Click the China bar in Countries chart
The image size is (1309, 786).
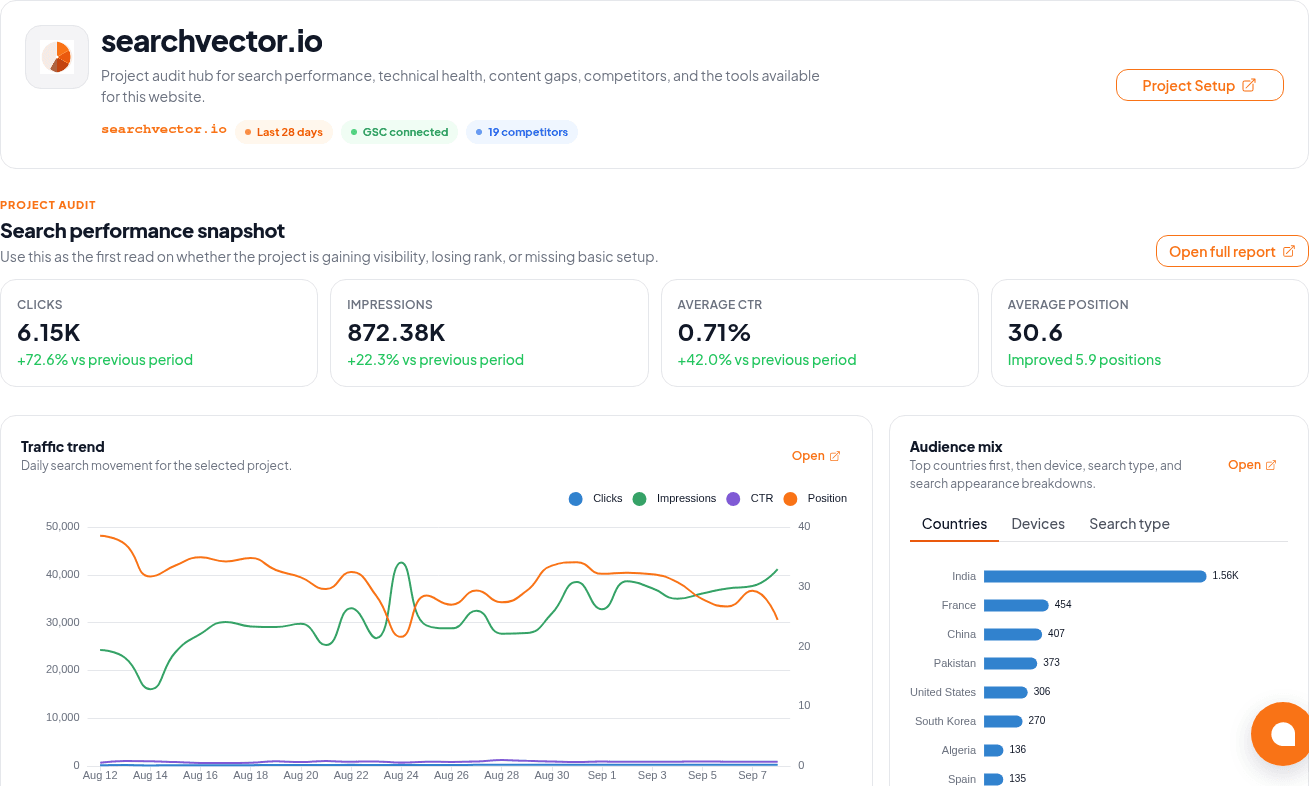(x=1013, y=634)
